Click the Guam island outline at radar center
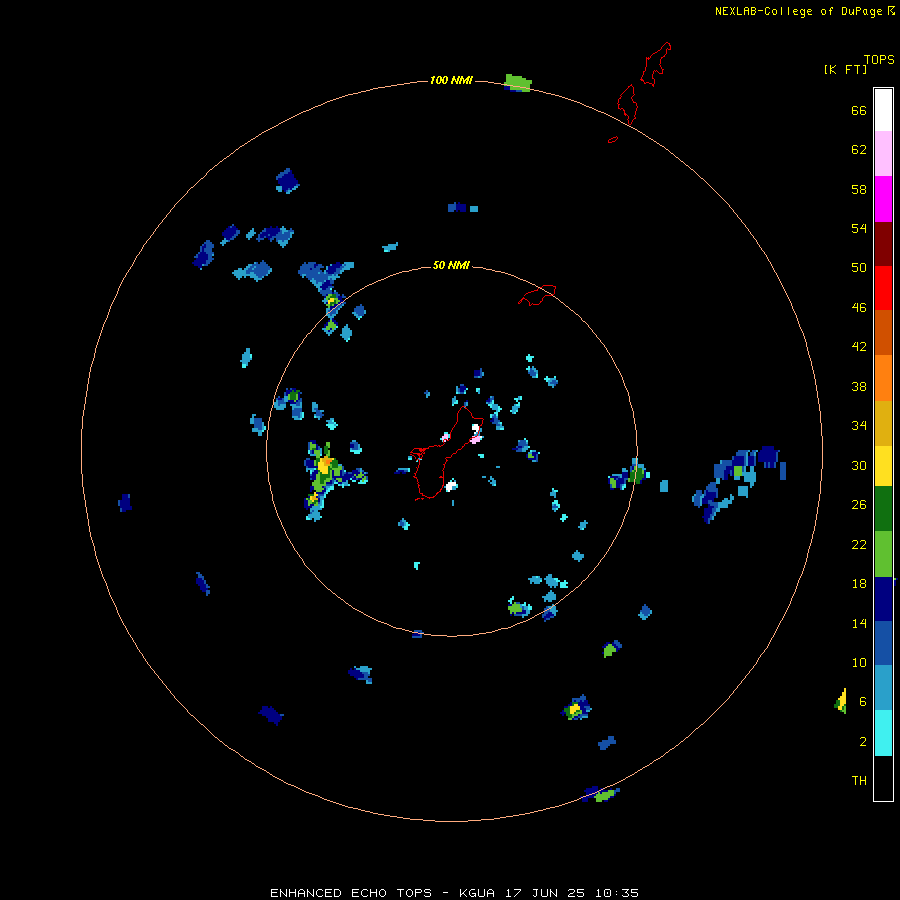 tap(447, 453)
